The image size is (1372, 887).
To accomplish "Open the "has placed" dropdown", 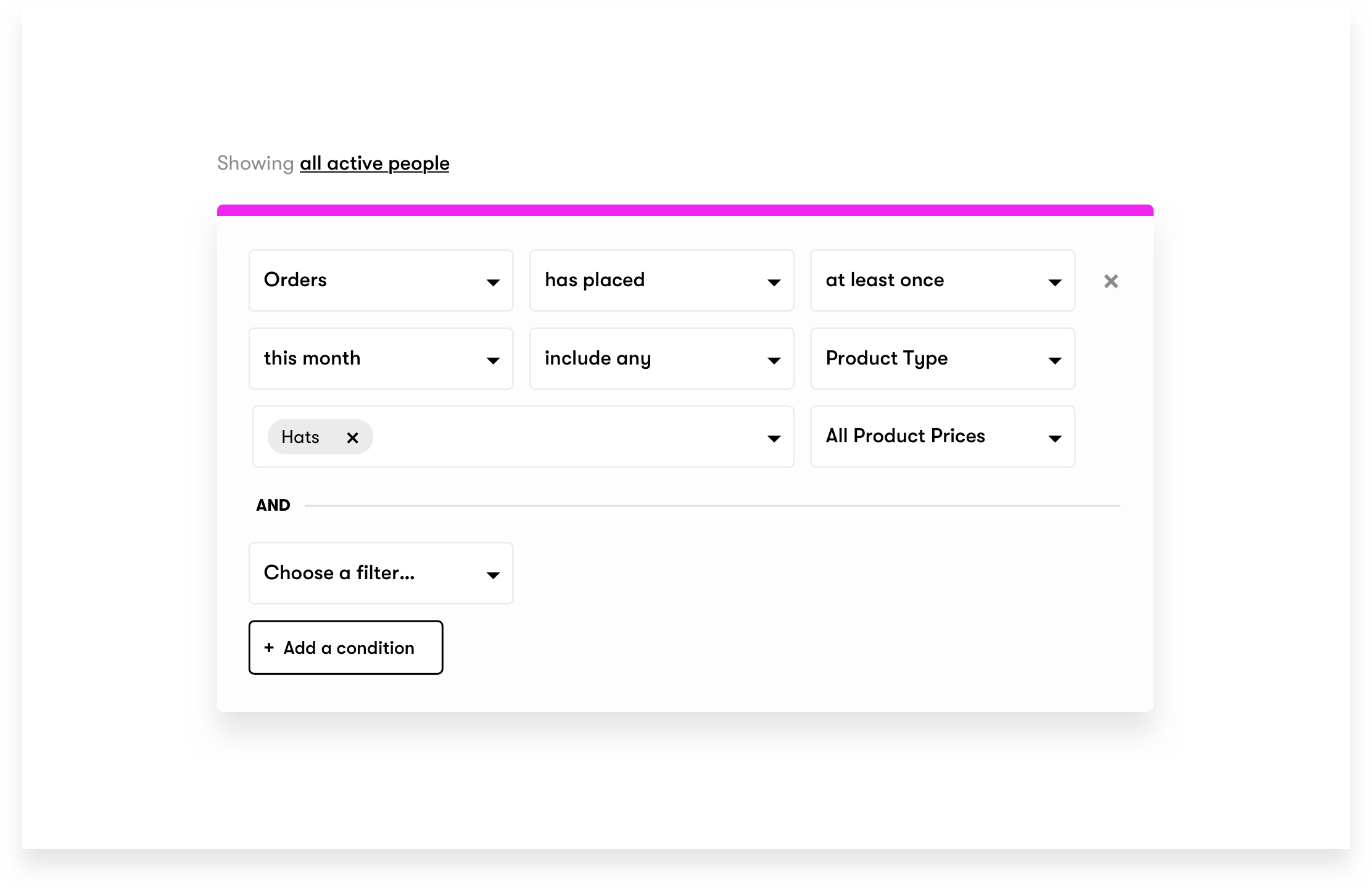I will pyautogui.click(x=661, y=281).
